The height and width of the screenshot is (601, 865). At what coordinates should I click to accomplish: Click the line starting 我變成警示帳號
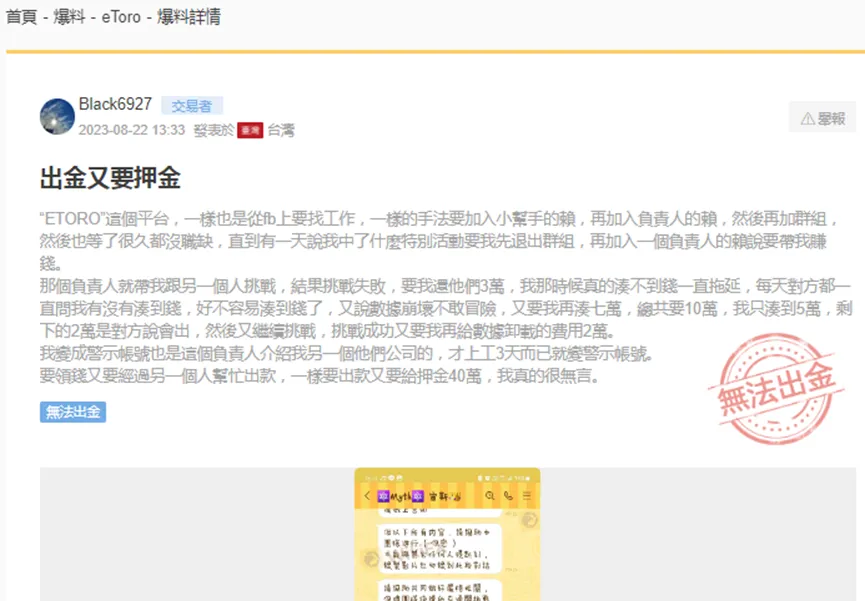pyautogui.click(x=346, y=353)
